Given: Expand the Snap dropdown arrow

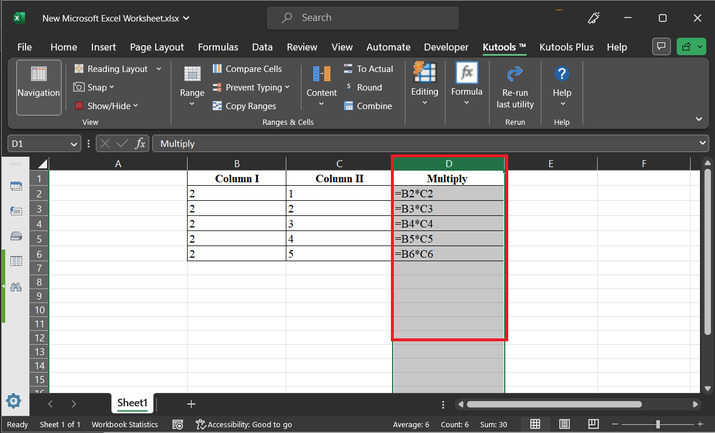Looking at the screenshot, I should [112, 87].
